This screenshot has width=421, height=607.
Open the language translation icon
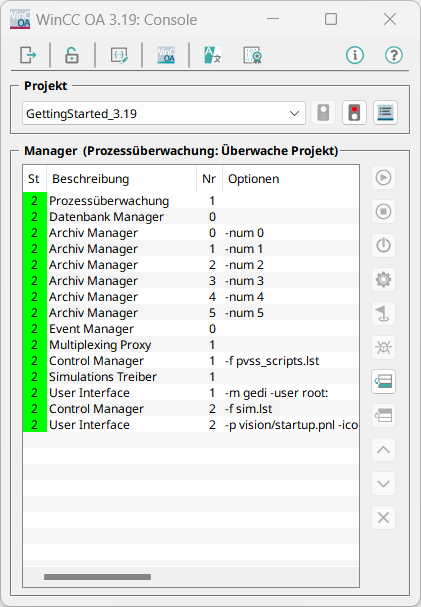pyautogui.click(x=212, y=55)
